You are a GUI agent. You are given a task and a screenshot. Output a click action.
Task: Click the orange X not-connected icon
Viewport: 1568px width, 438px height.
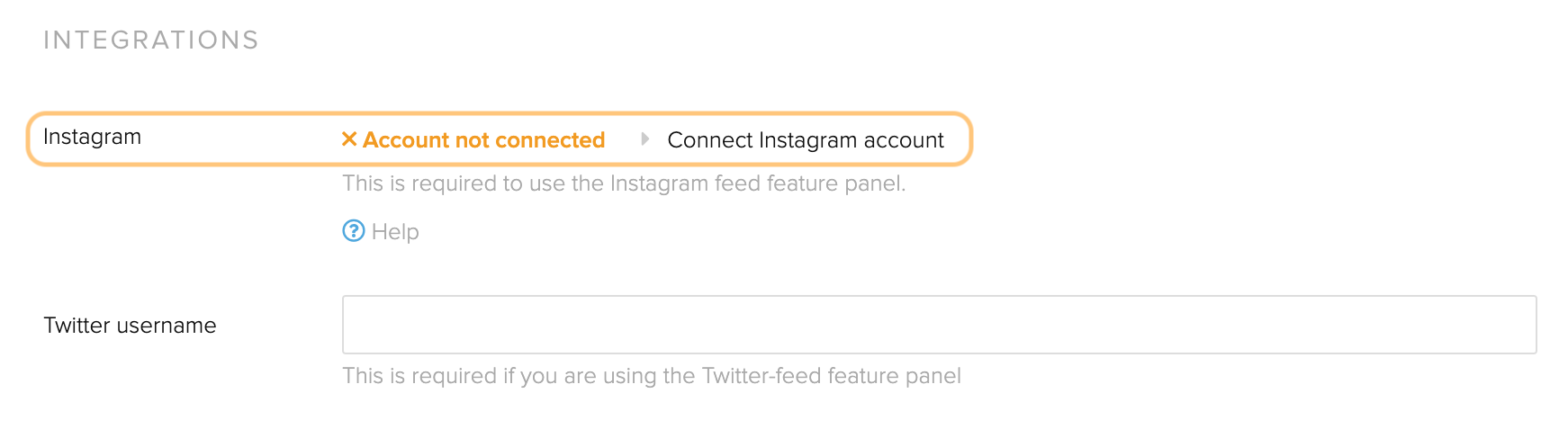tap(349, 139)
